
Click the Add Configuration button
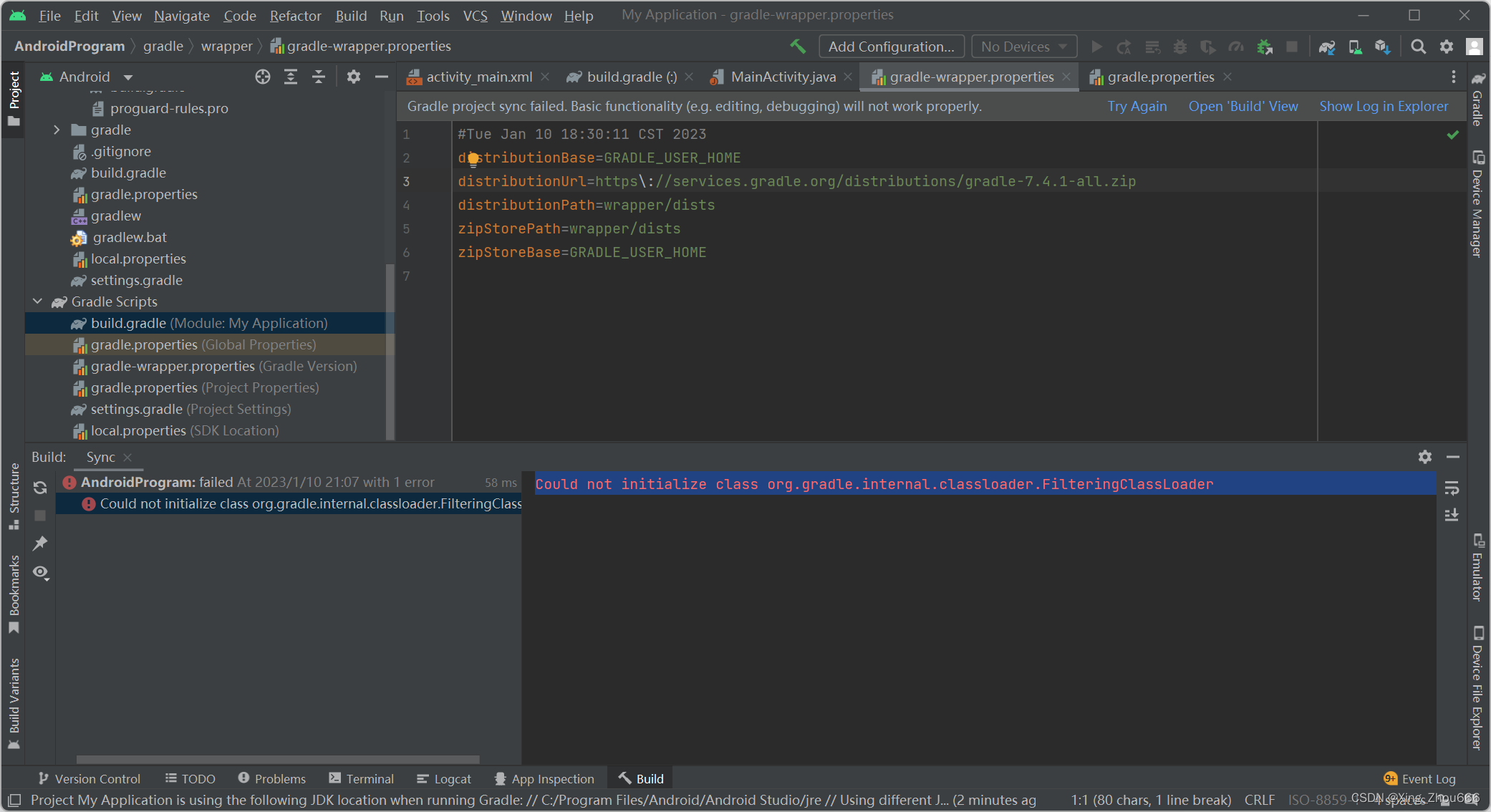click(891, 46)
